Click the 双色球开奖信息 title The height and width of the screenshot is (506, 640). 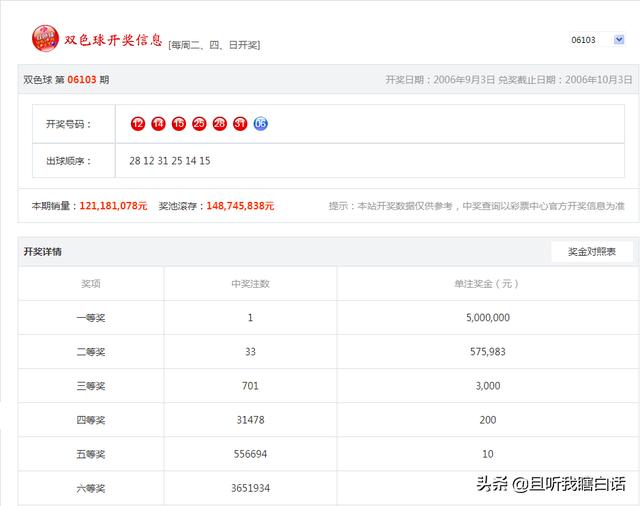pyautogui.click(x=113, y=40)
